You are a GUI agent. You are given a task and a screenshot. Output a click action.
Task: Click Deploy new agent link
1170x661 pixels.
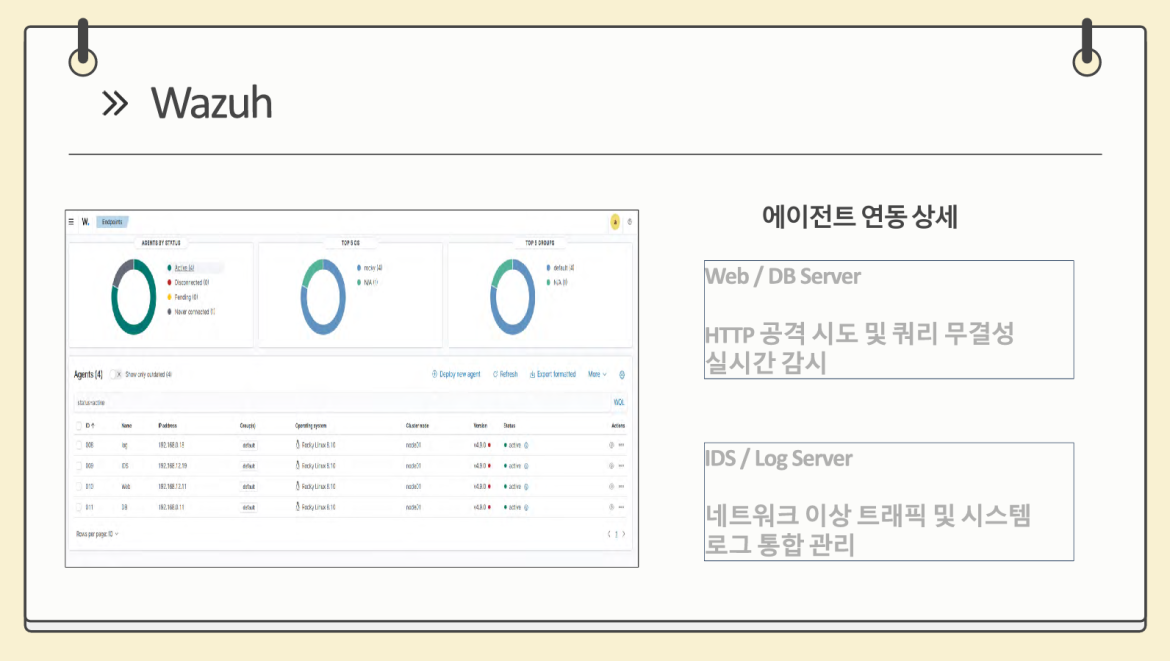point(456,375)
